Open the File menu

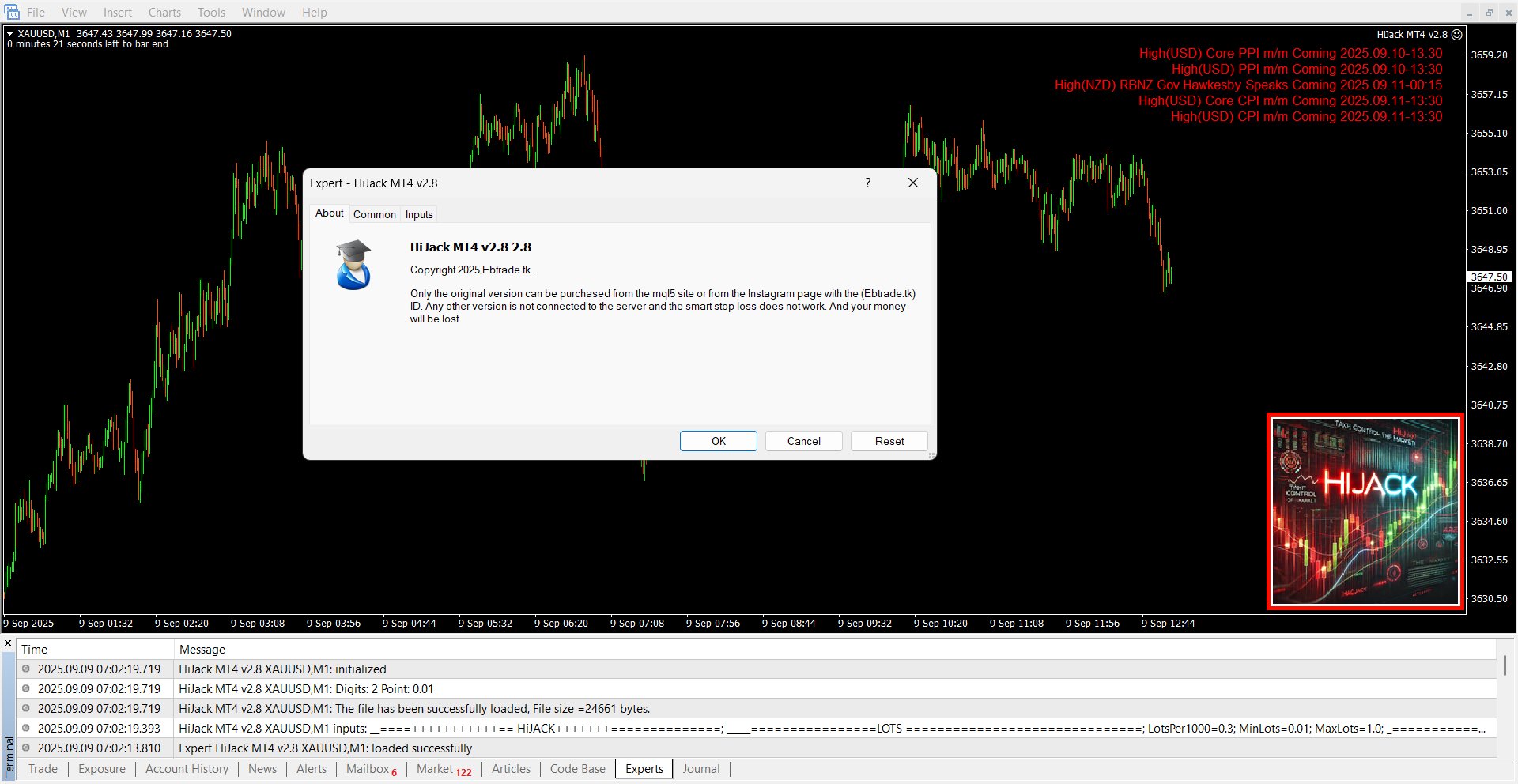(x=36, y=12)
